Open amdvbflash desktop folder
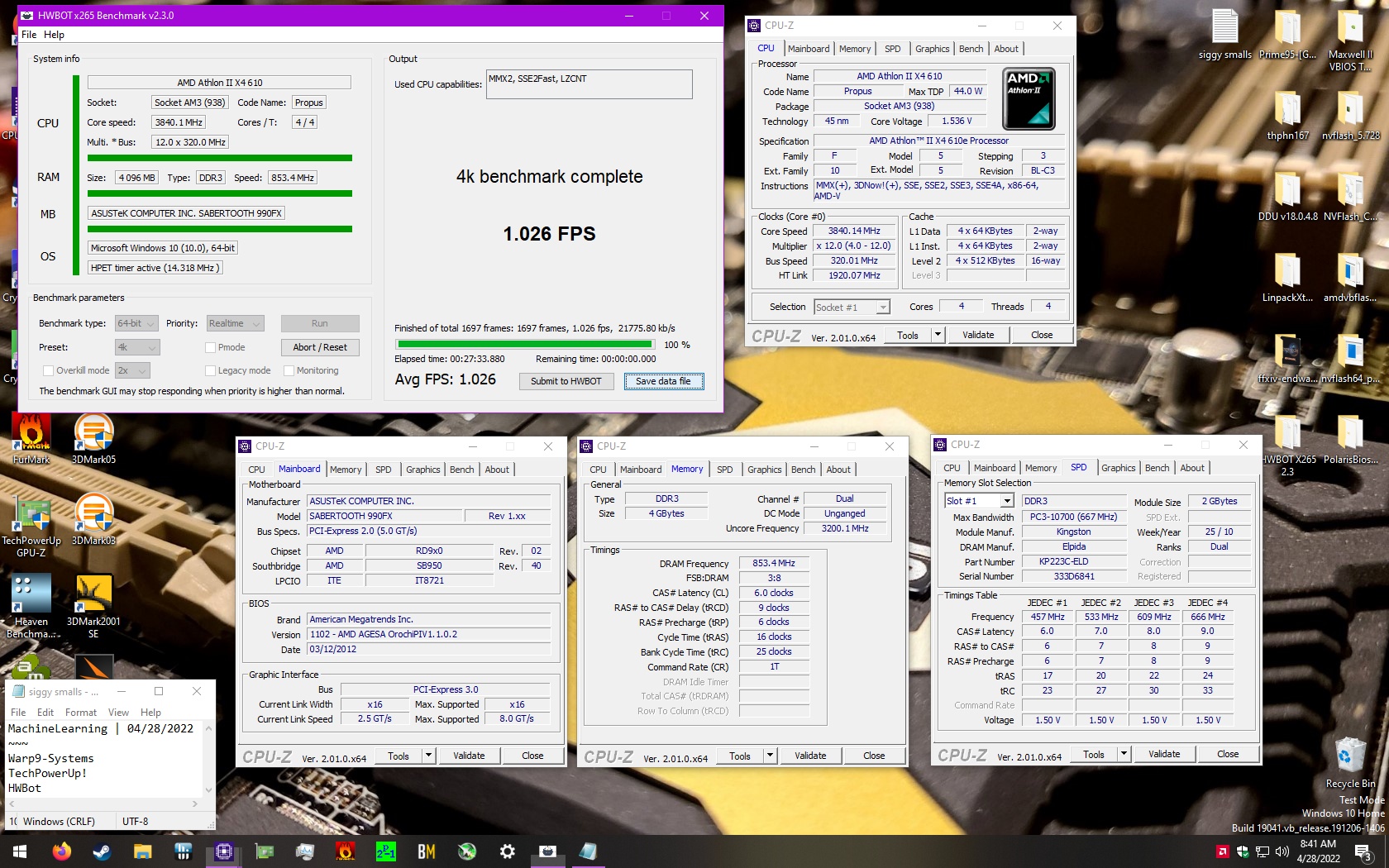The width and height of the screenshot is (1389, 868). (x=1350, y=278)
